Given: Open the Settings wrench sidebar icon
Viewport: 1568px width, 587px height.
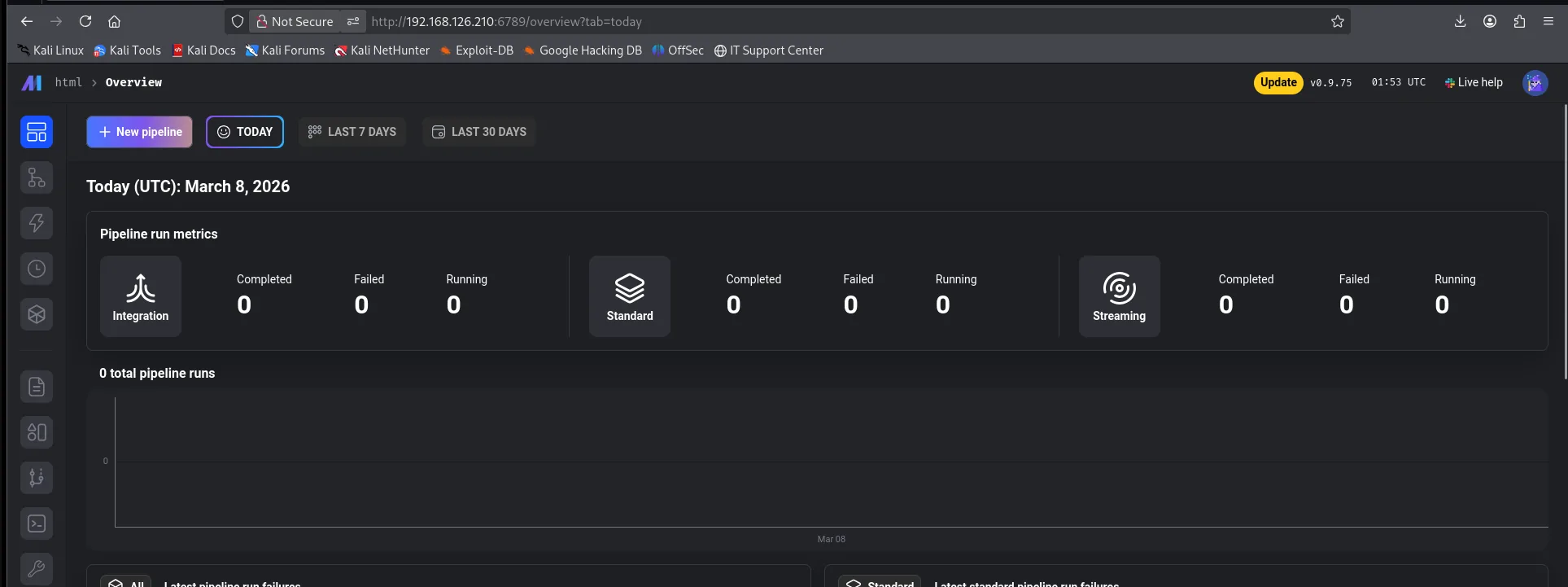Looking at the screenshot, I should pyautogui.click(x=37, y=569).
